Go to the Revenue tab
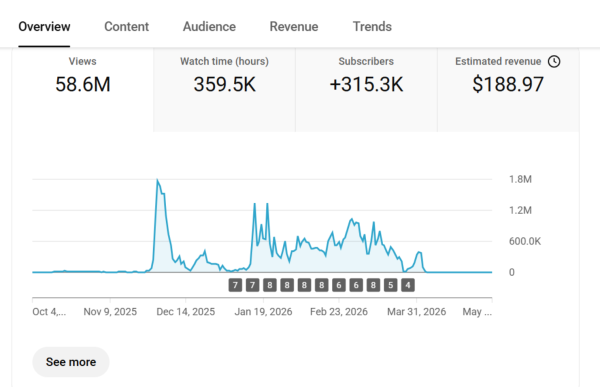The height and width of the screenshot is (387, 600). click(x=293, y=27)
